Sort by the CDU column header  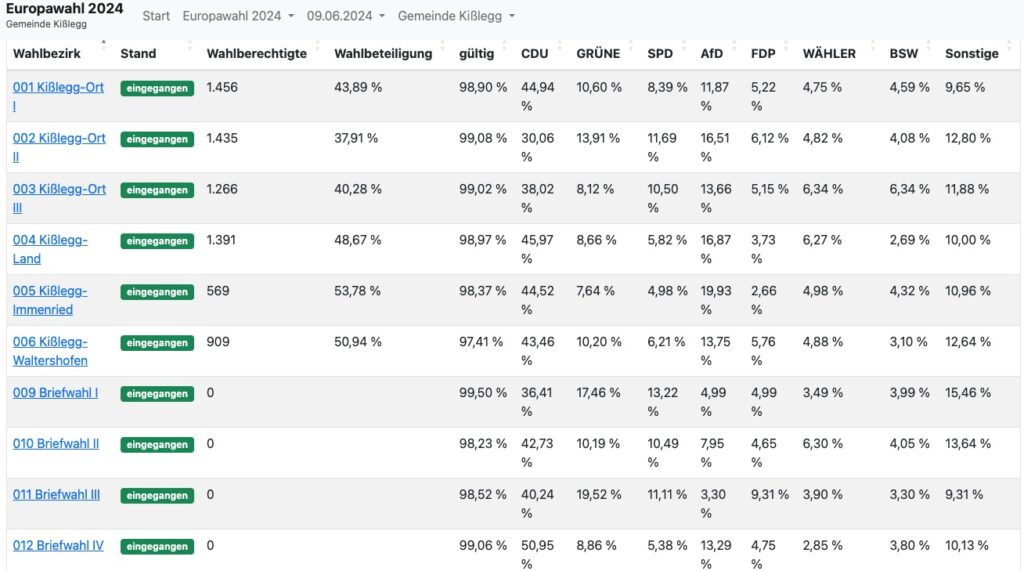(535, 54)
